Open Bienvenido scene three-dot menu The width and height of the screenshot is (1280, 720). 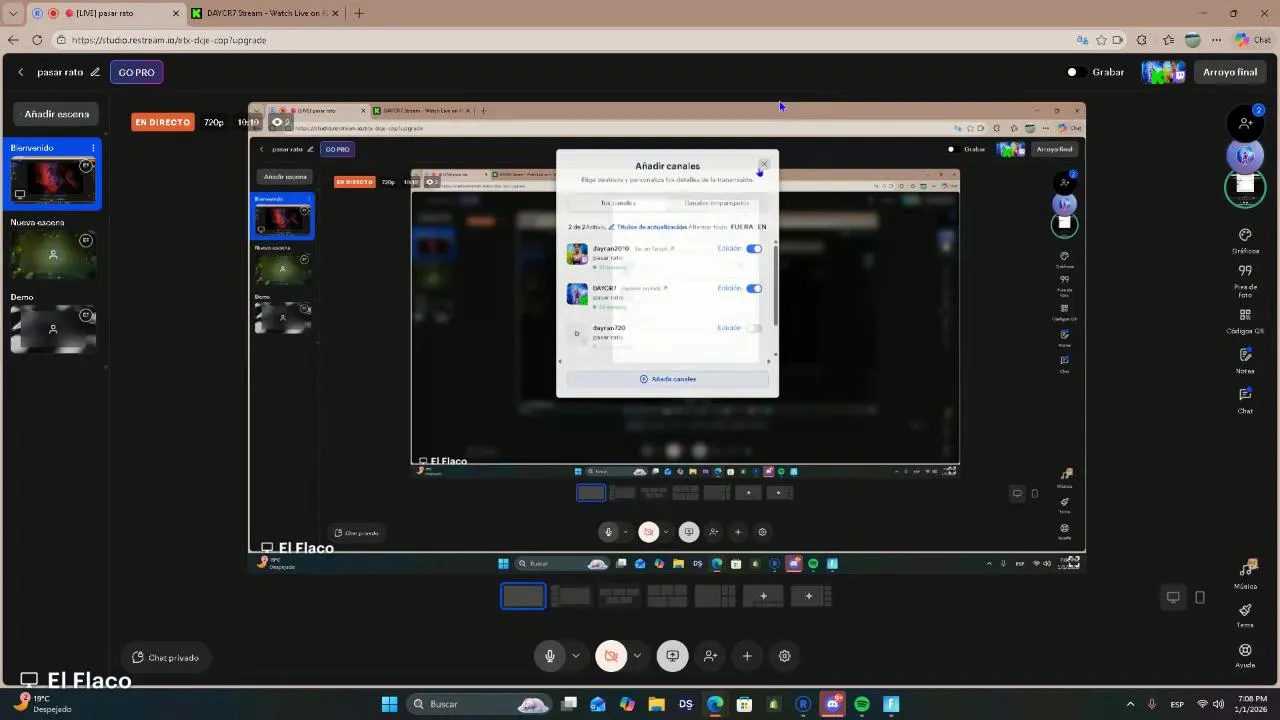tap(93, 148)
